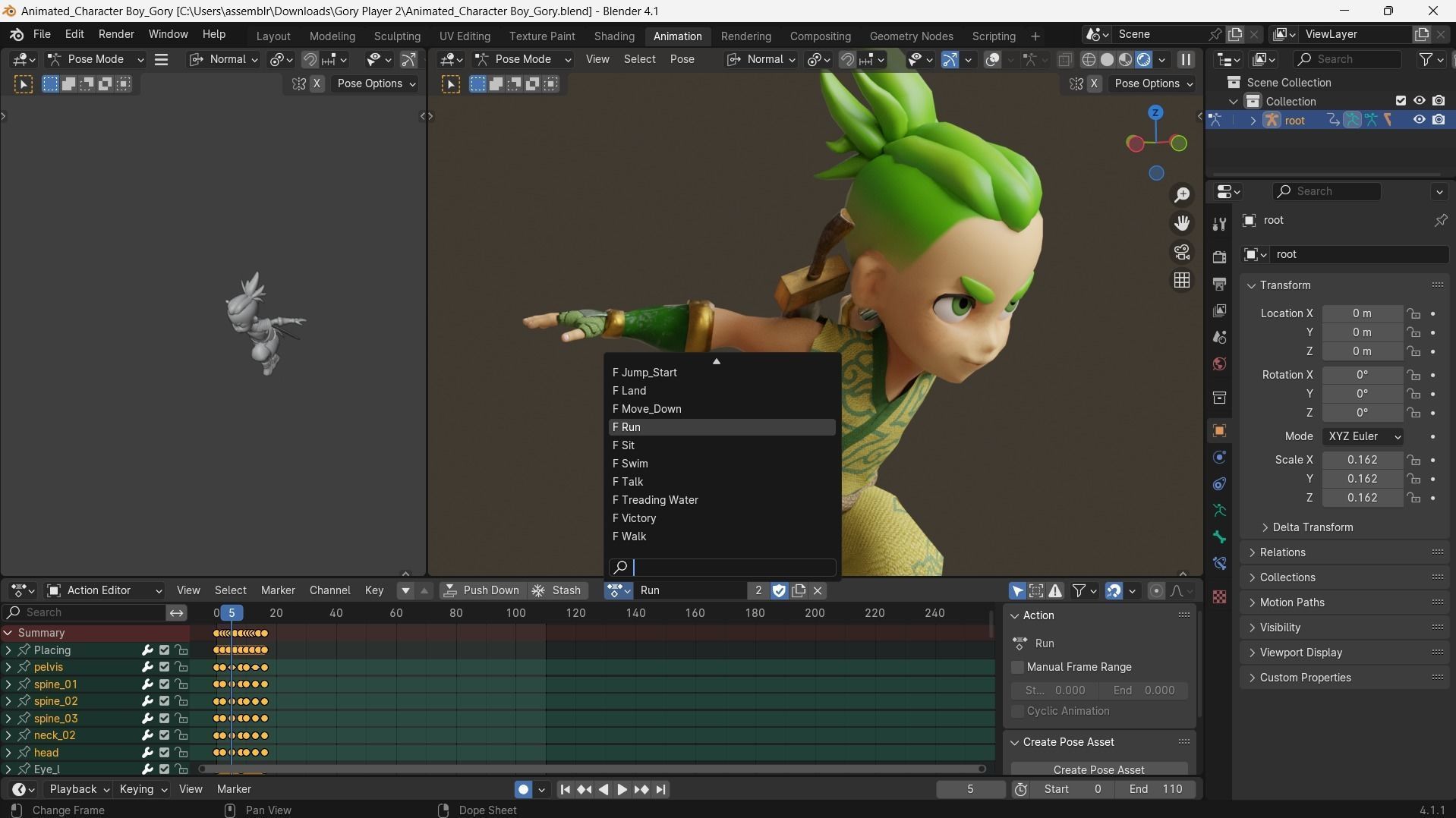Toggle auto keying record button
The image size is (1456, 818).
coord(523,790)
